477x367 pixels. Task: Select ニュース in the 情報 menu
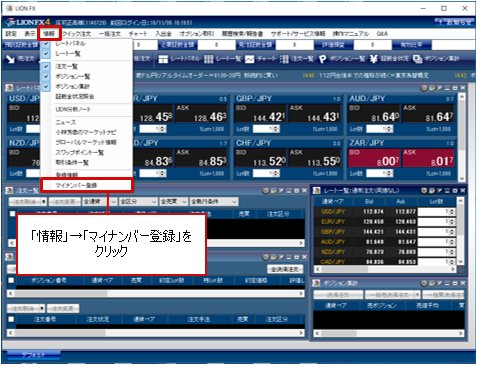86,122
